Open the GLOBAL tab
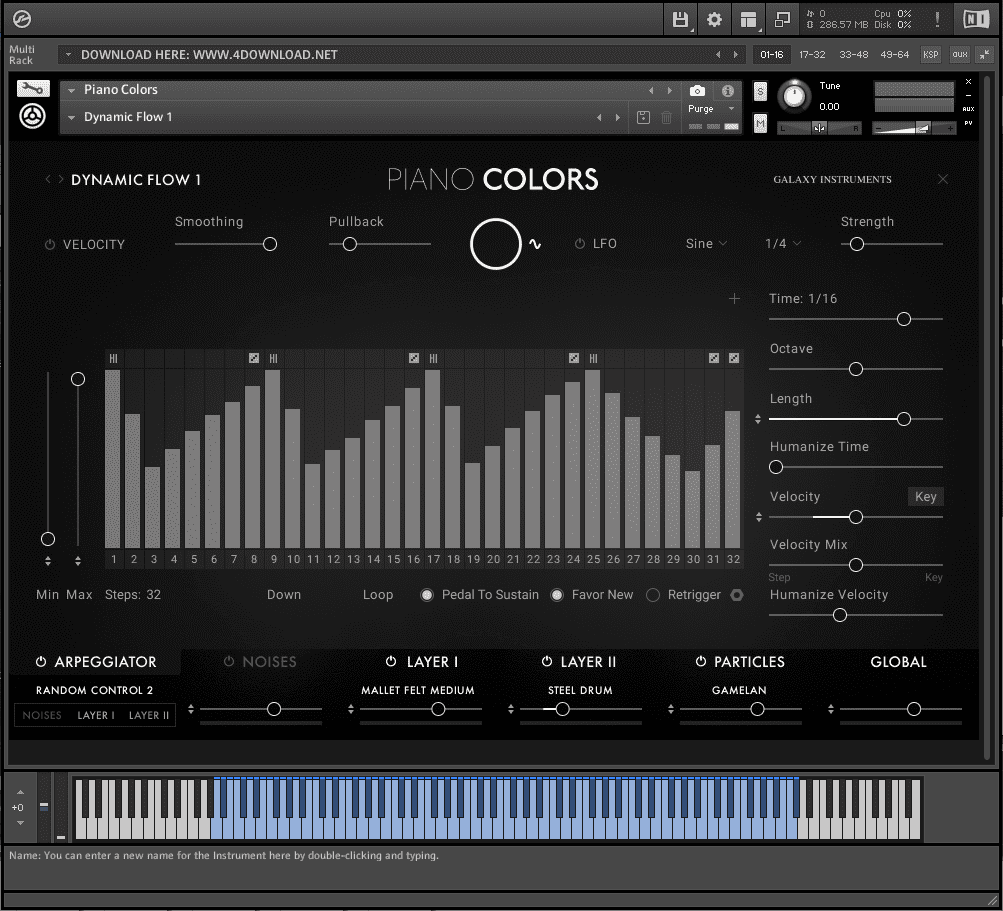Viewport: 1003px width, 911px height. [x=898, y=662]
